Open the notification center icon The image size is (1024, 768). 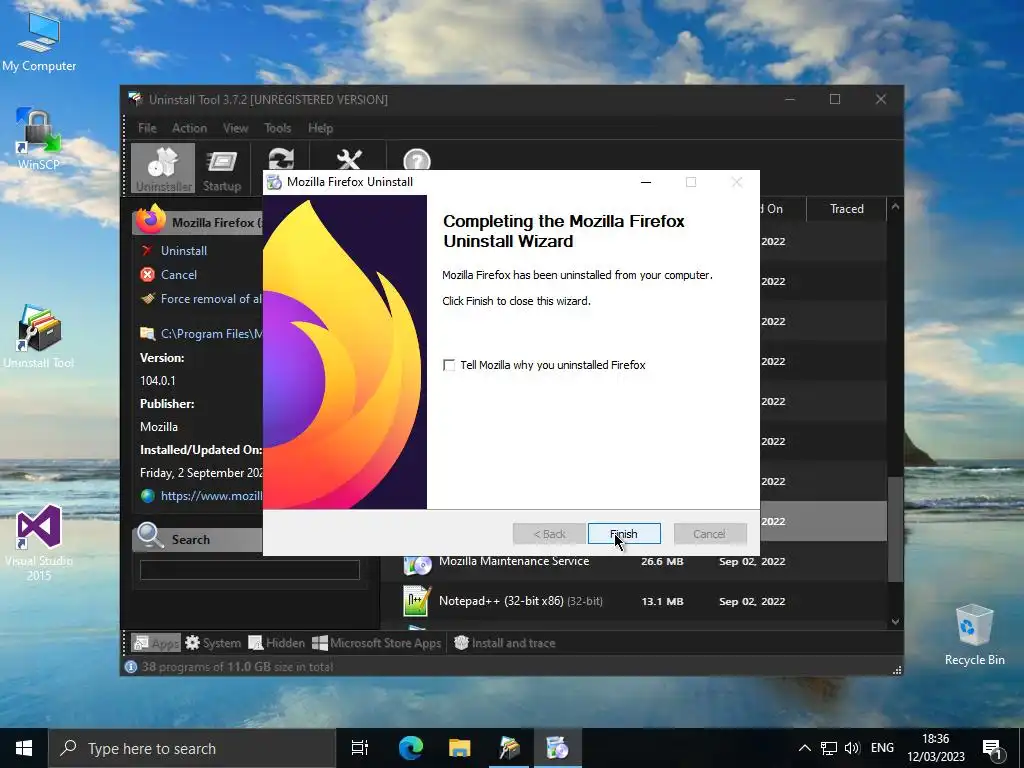click(x=993, y=750)
